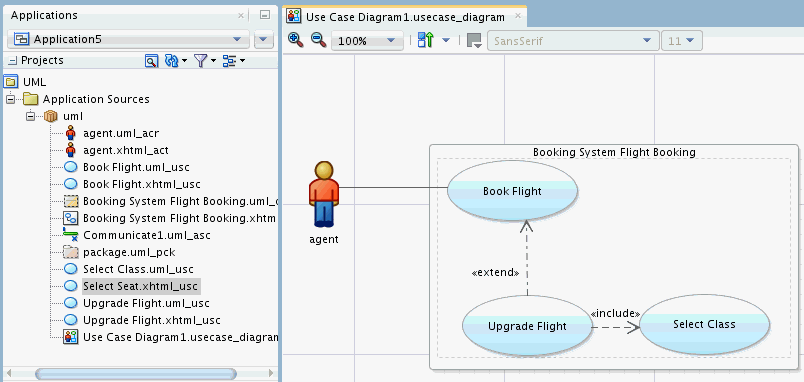Image resolution: width=804 pixels, height=382 pixels.
Task: Click the Select Seat.xhtml_usc use case icon
Action: [x=71, y=286]
